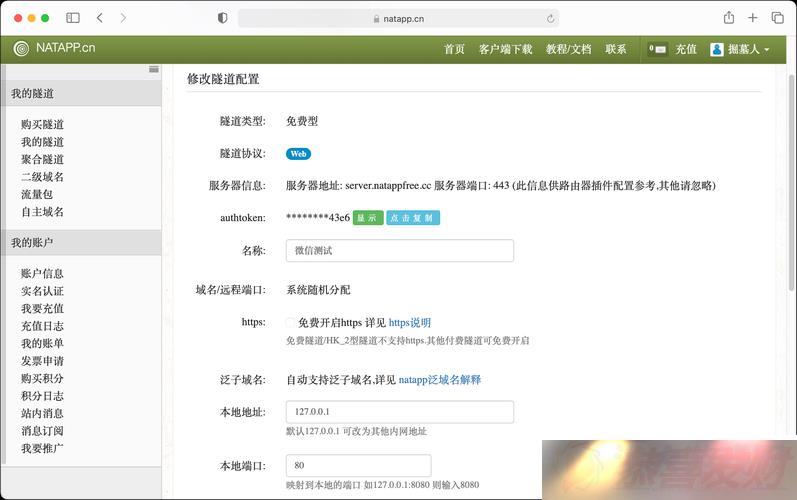The height and width of the screenshot is (500, 797).
Task: Open 自主域名 in the sidebar
Action: coord(42,212)
